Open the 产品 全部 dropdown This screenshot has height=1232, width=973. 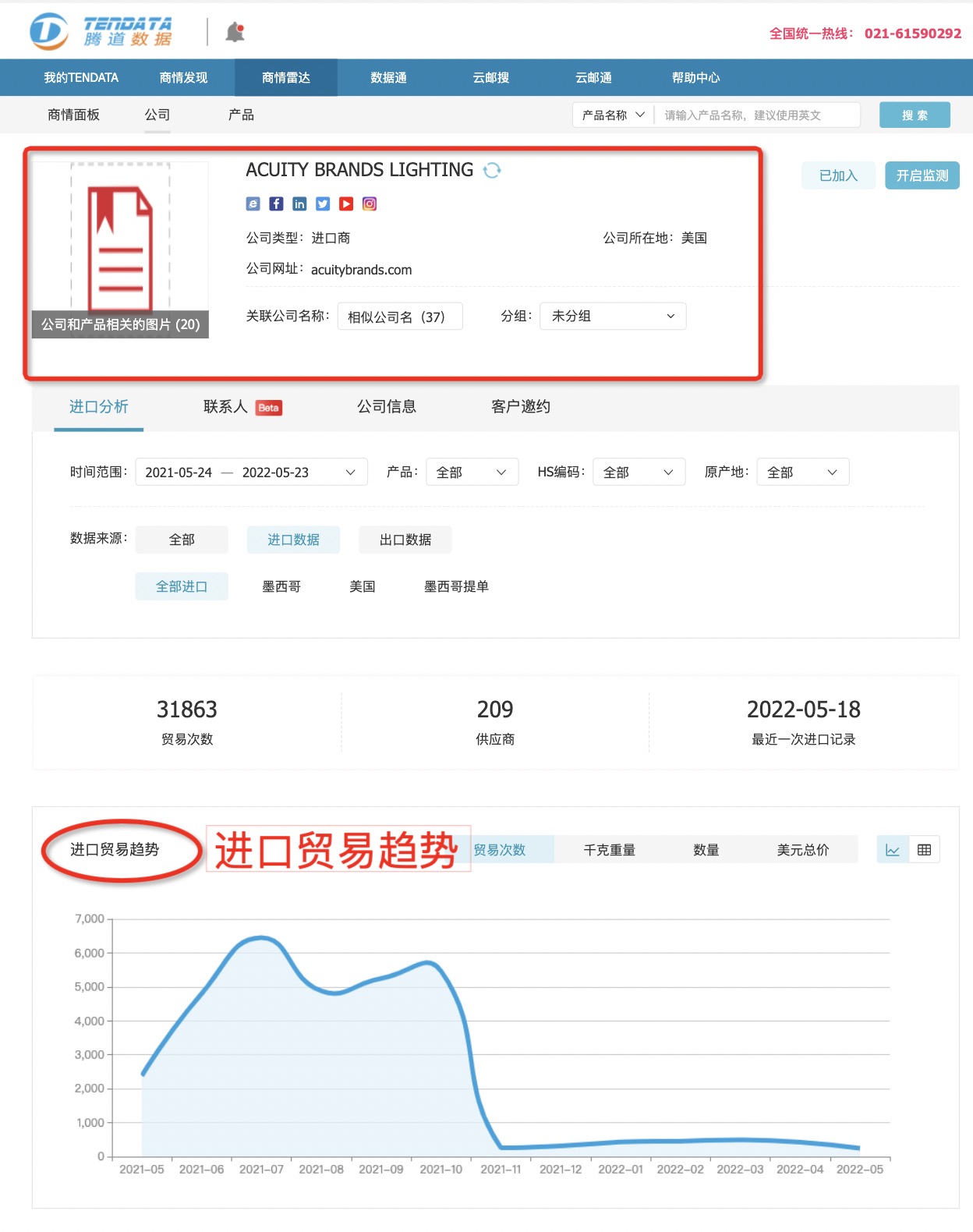(472, 472)
